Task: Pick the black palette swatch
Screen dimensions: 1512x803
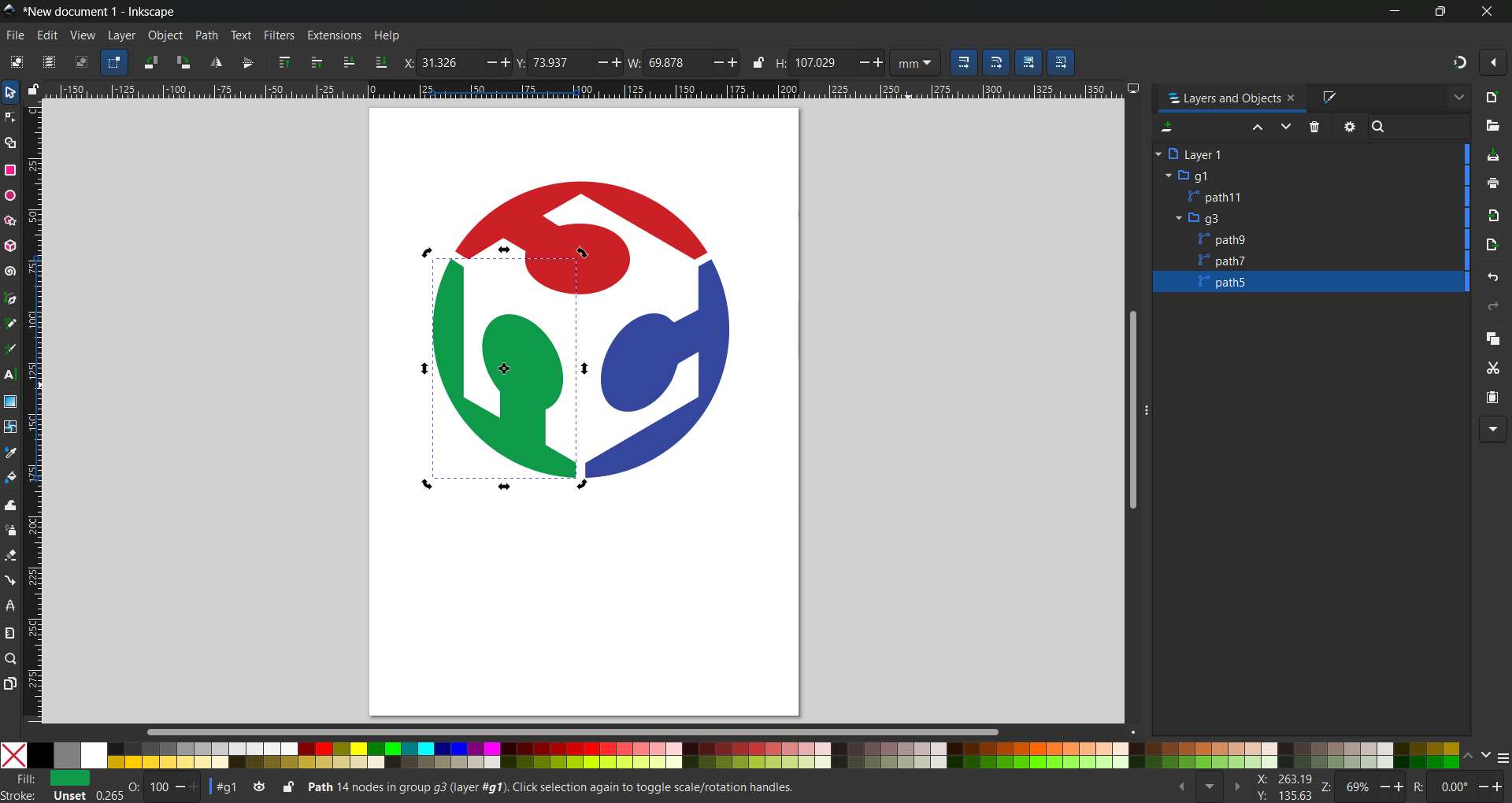Action: point(40,755)
